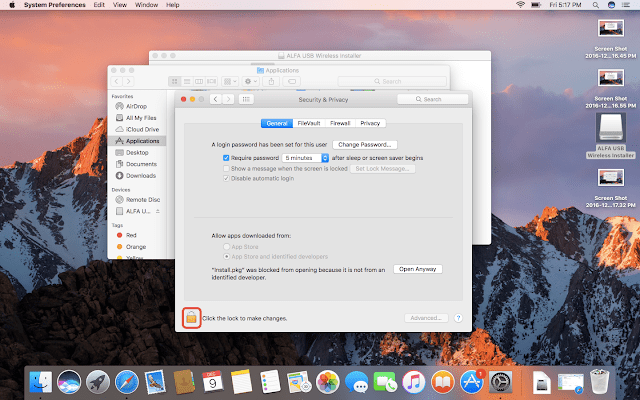
Task: Launch Safari from the Dock
Action: [126, 380]
